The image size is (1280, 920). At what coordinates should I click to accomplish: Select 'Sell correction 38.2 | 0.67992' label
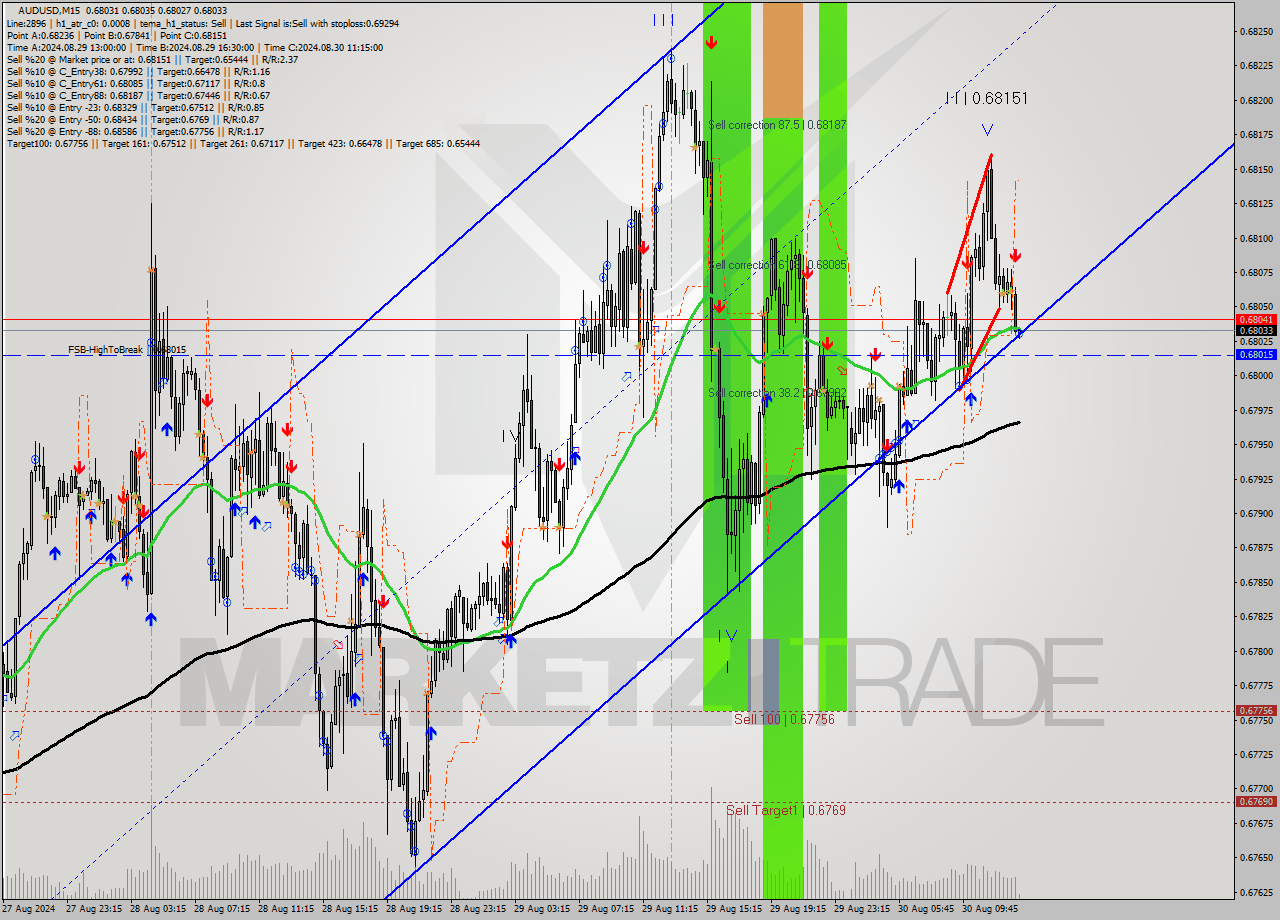(x=777, y=393)
